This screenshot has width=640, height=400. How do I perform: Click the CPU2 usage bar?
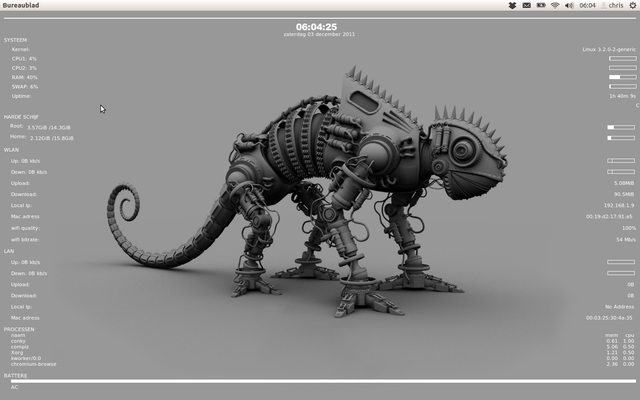pyautogui.click(x=622, y=68)
